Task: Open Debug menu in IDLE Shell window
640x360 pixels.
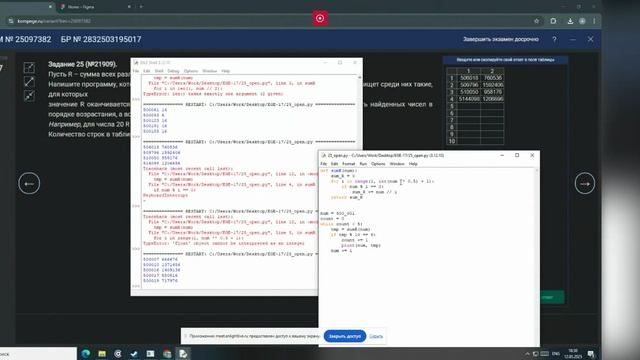Action: tap(173, 71)
